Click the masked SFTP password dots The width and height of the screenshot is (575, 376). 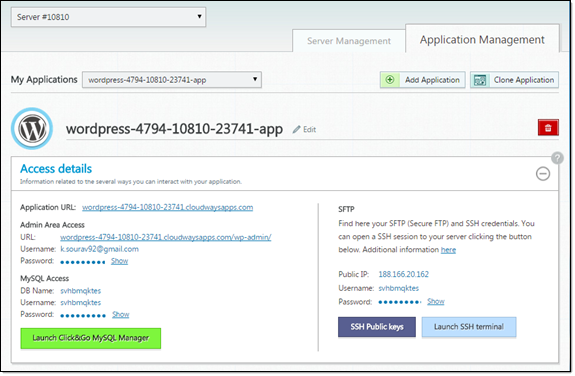(400, 302)
